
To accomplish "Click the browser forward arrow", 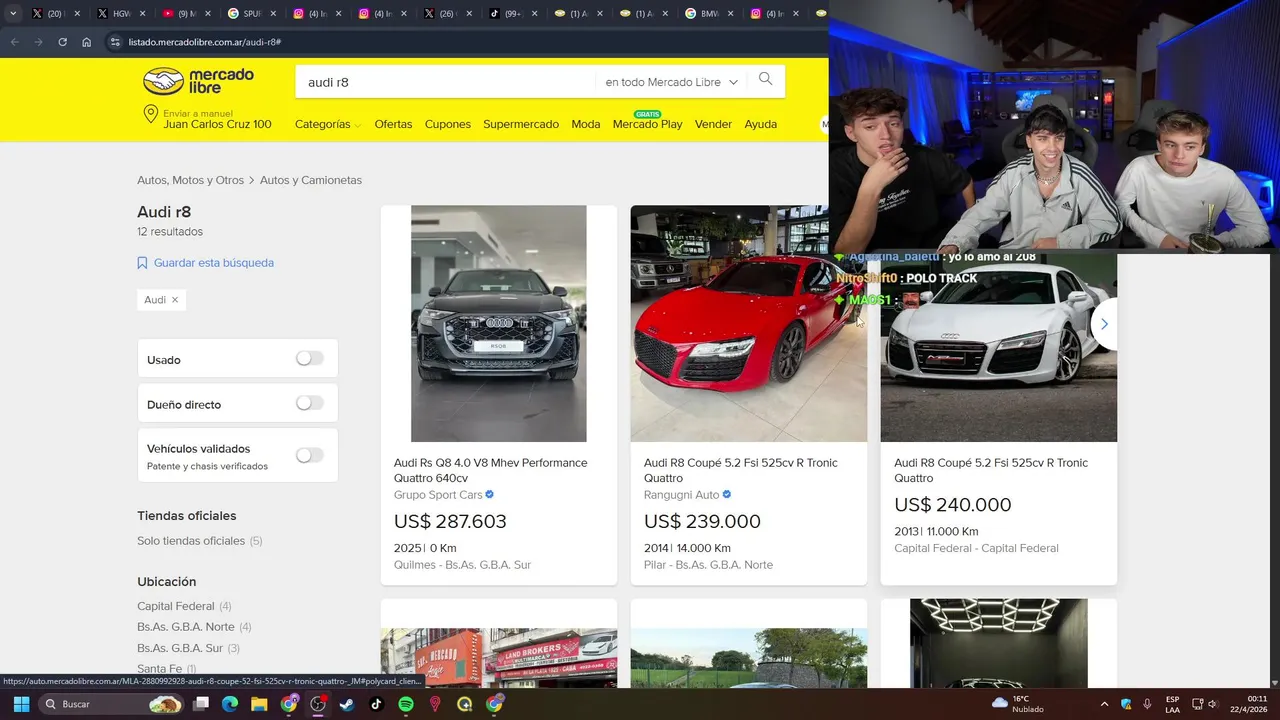I will point(38,42).
